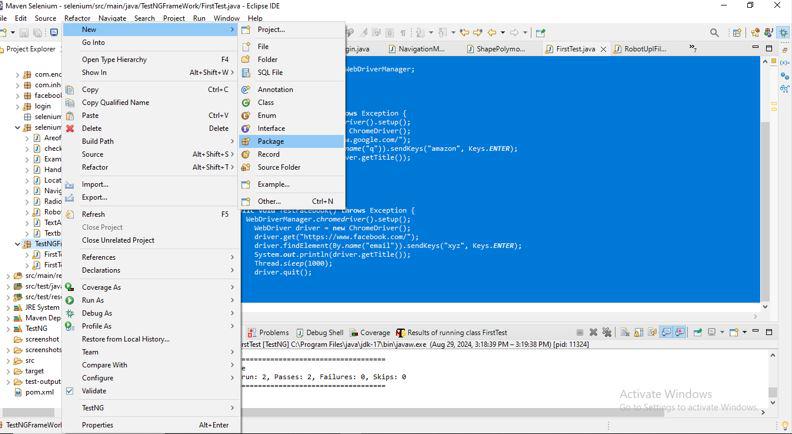Viewport: 792px width, 434px height.
Task: Click the Import icon in context menu
Action: 70,184
